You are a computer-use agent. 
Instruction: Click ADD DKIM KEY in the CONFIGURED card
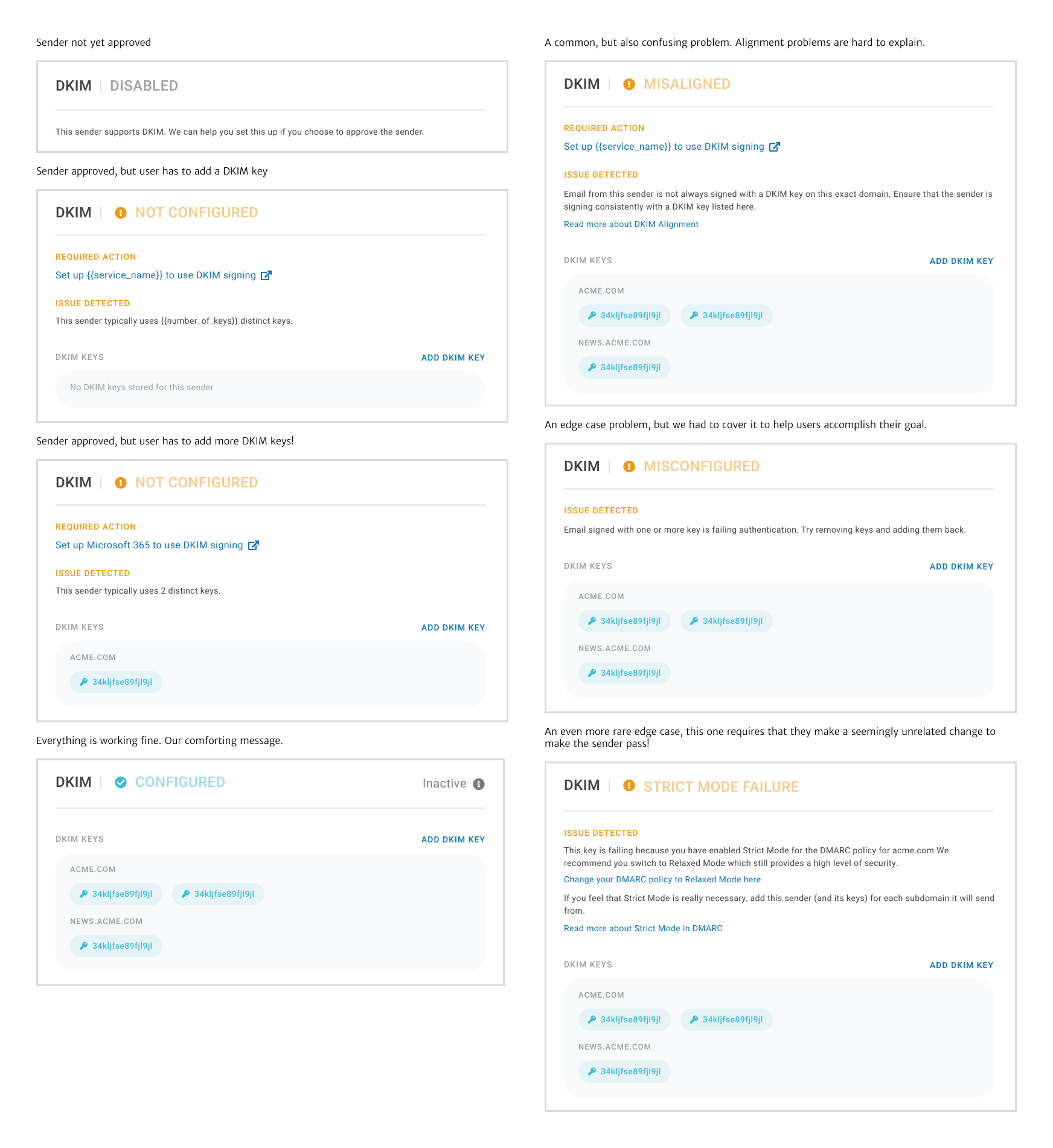point(453,839)
